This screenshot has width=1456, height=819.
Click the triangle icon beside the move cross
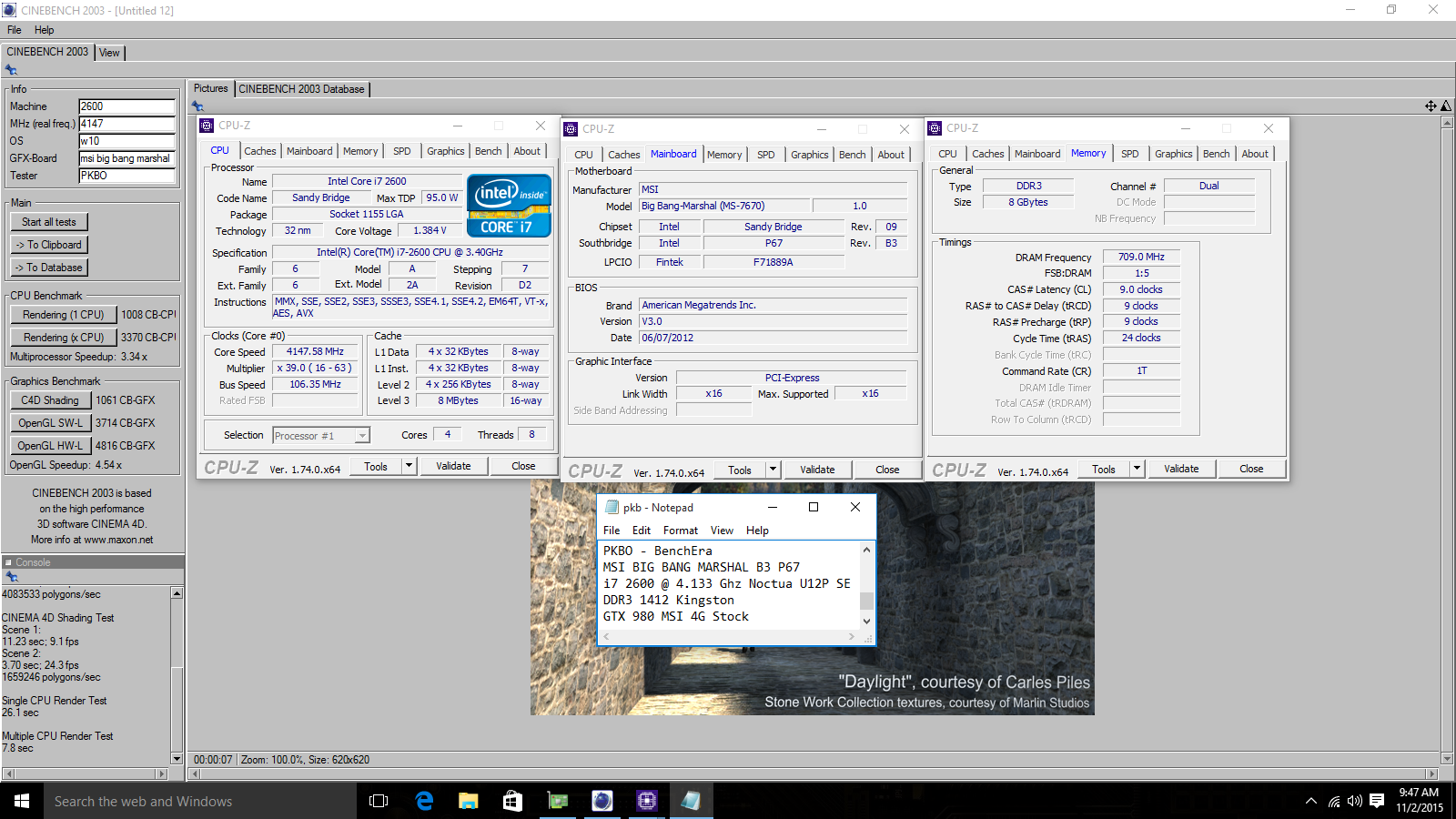[x=1446, y=106]
